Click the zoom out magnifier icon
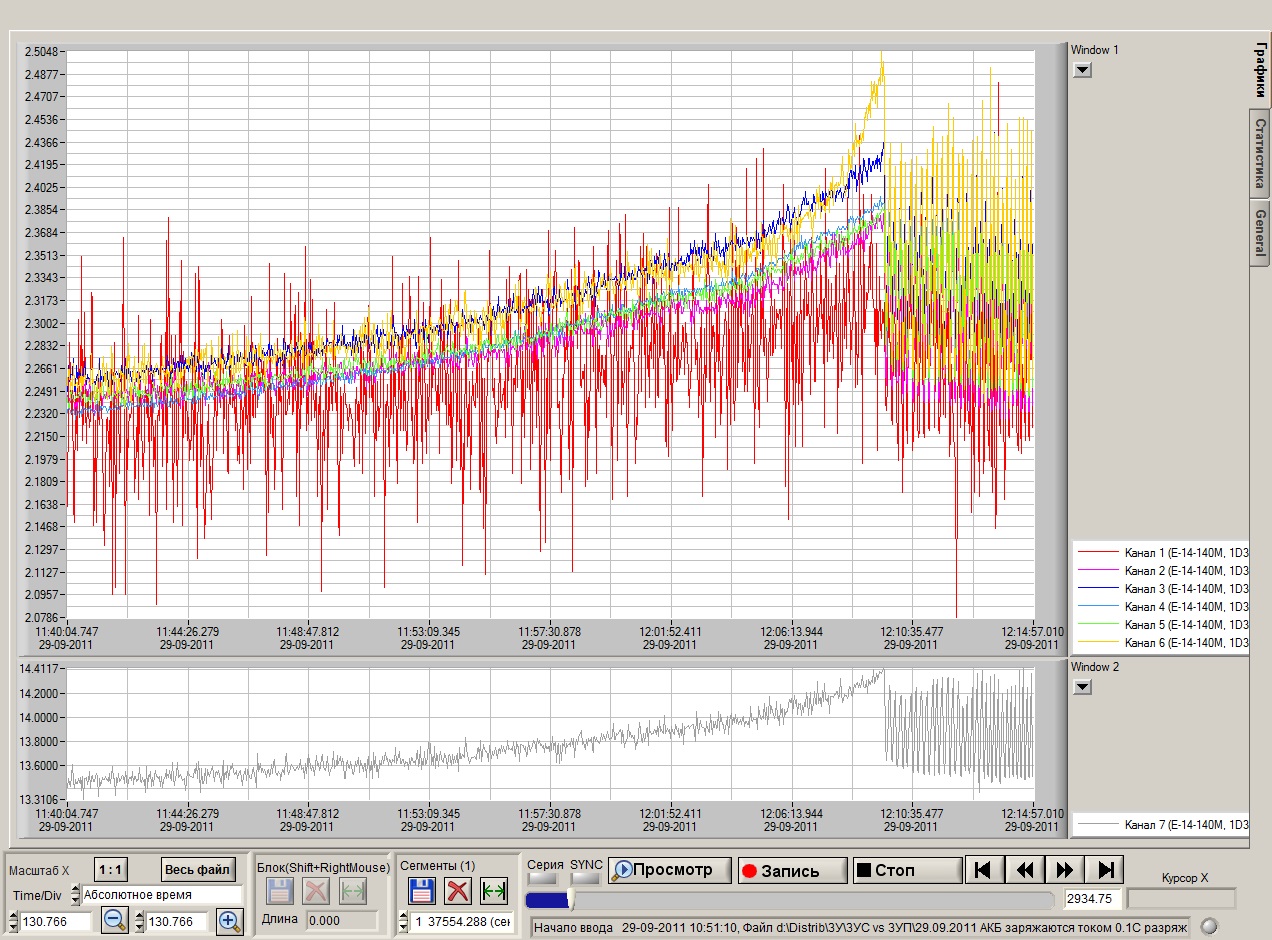 pos(115,921)
